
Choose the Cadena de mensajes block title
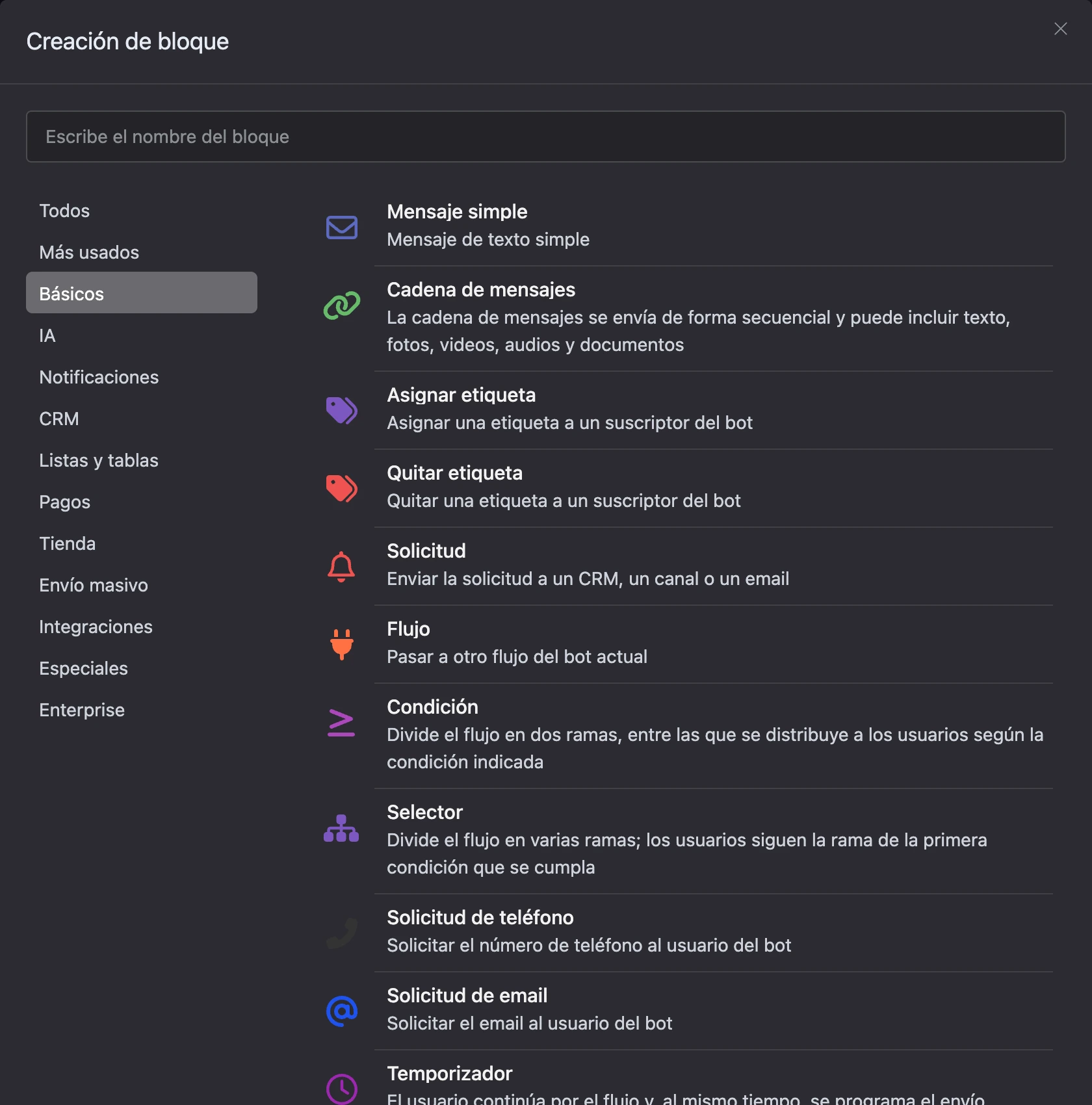pyautogui.click(x=481, y=290)
